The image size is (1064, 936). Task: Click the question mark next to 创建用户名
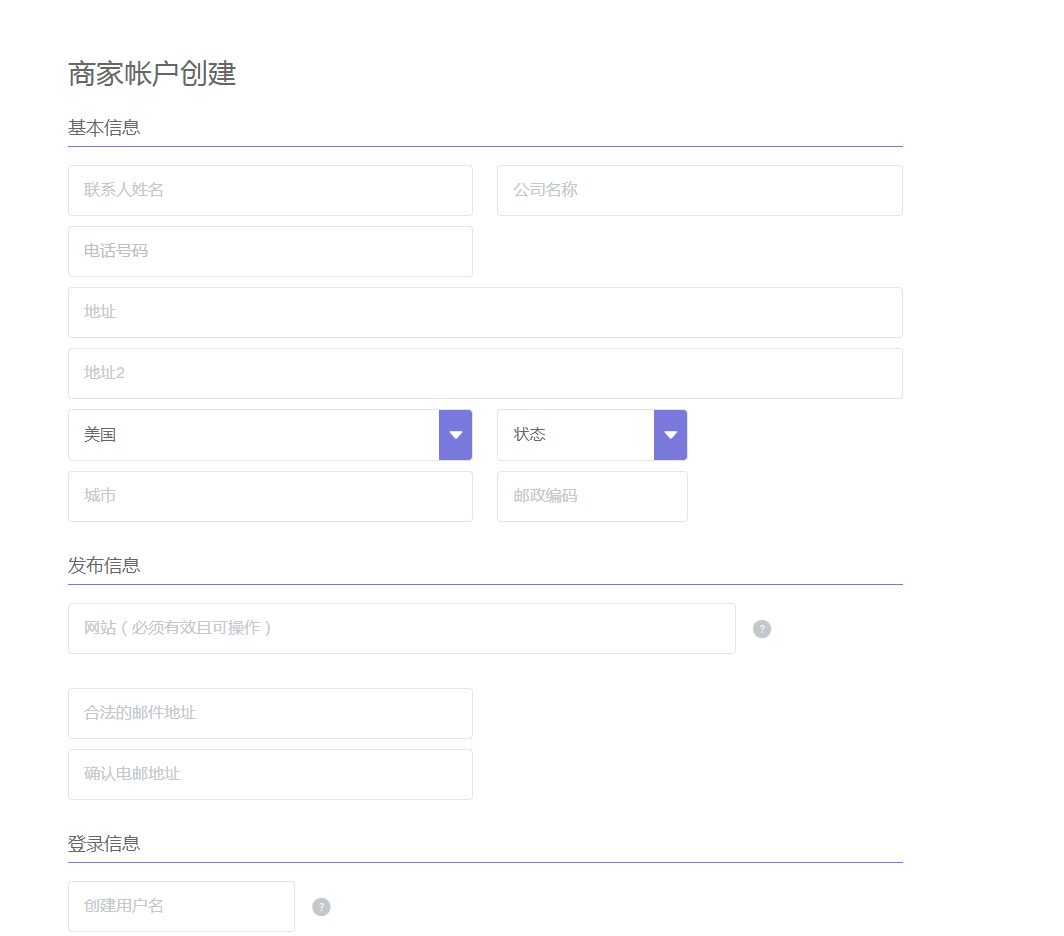(321, 906)
